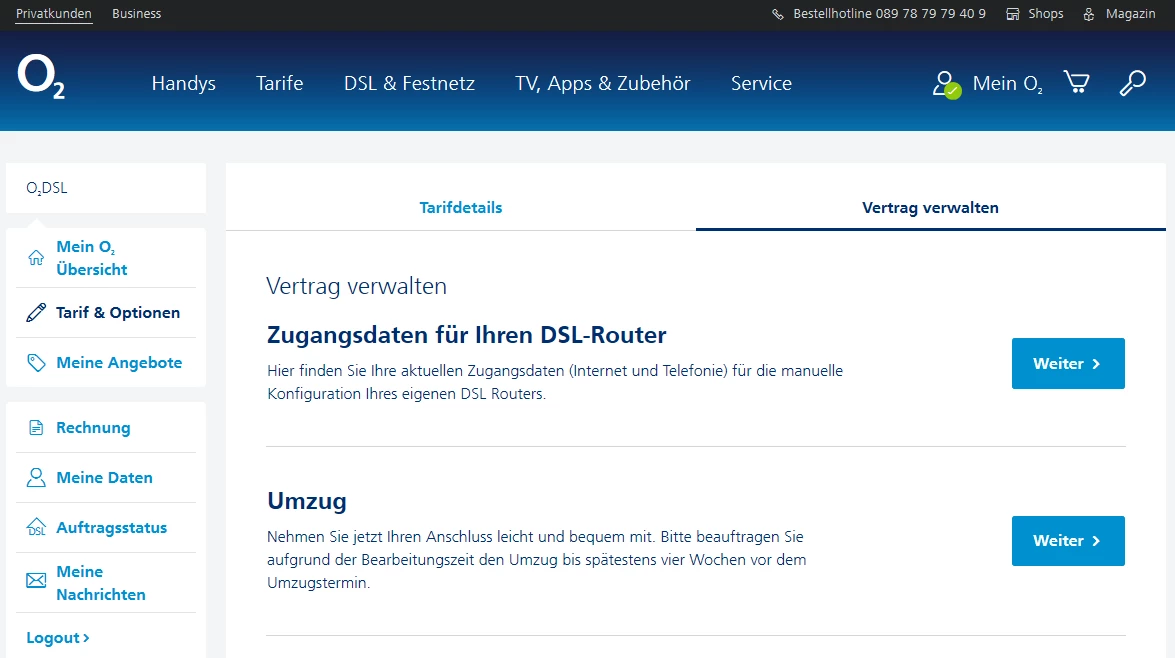
Task: Click the DSL house icon beside Auftragsstatus
Action: 36,528
